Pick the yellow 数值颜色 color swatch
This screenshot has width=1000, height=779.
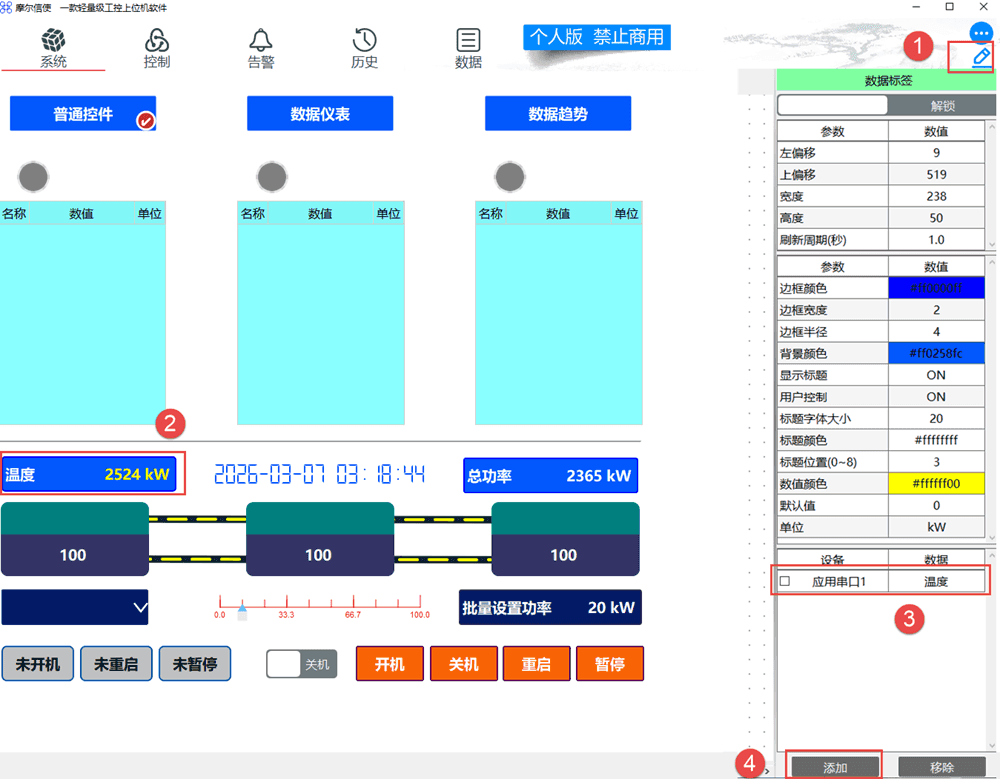click(x=936, y=483)
